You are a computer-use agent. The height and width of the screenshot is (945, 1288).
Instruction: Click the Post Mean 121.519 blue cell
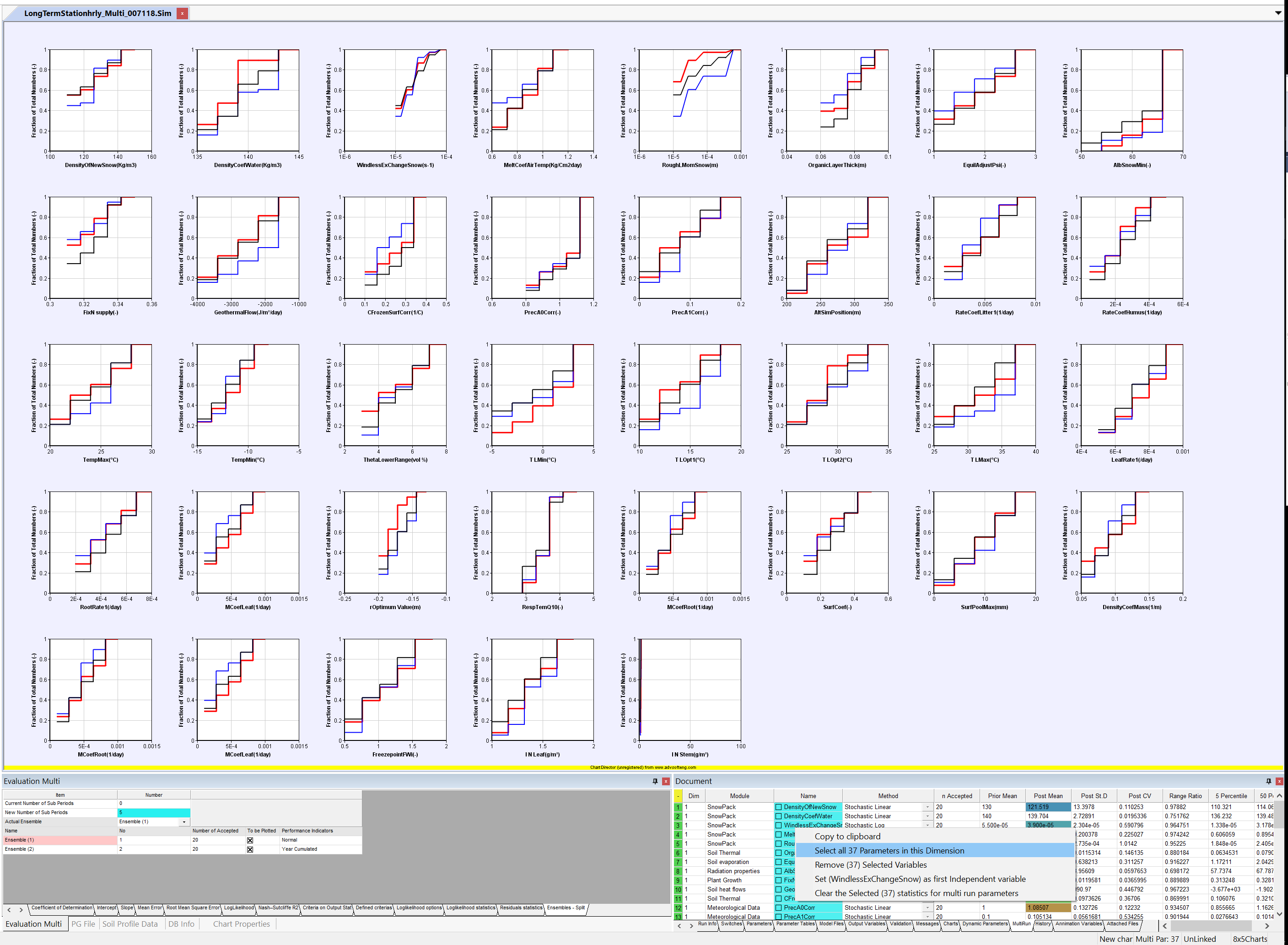(x=1048, y=807)
